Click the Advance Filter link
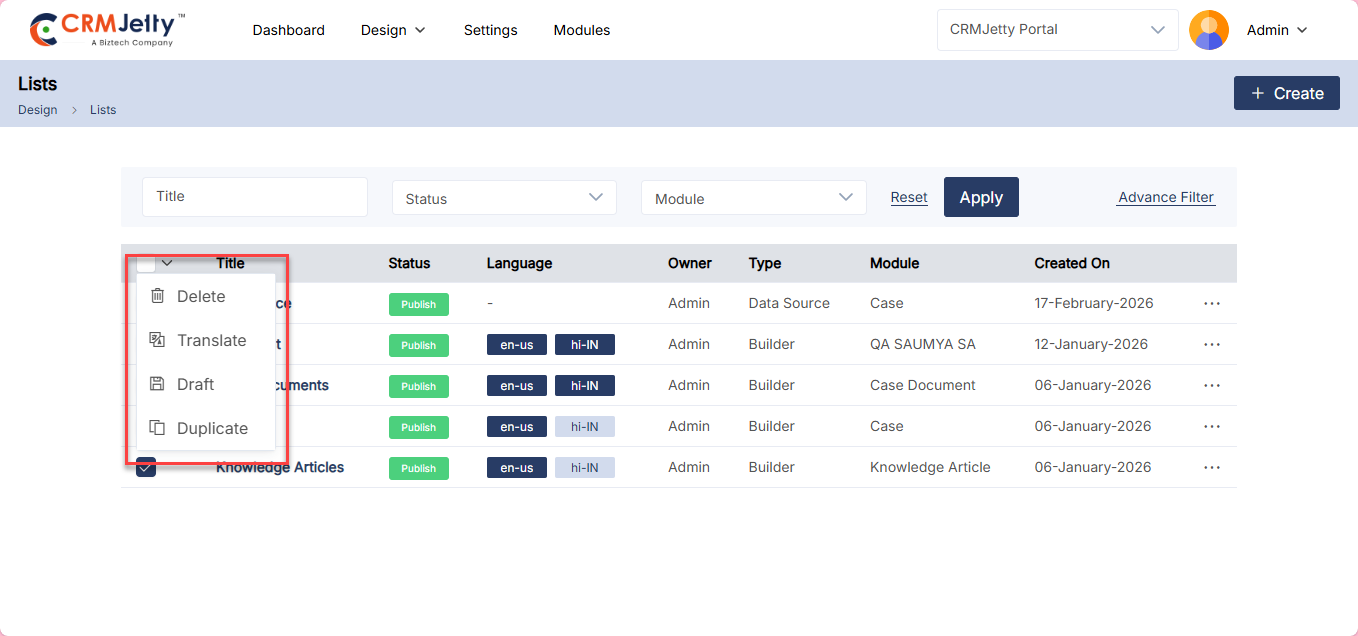 (x=1166, y=197)
